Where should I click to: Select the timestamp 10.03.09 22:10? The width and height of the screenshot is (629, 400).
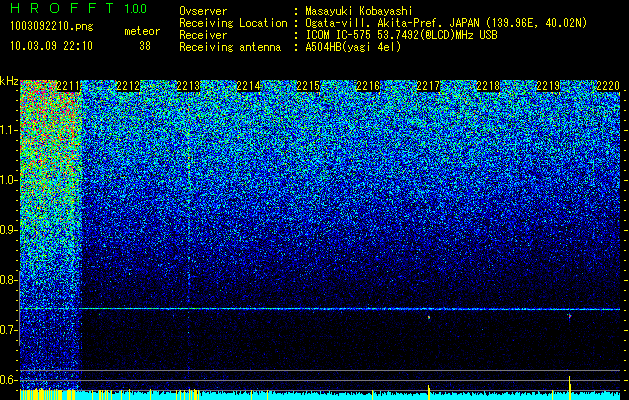point(51,46)
